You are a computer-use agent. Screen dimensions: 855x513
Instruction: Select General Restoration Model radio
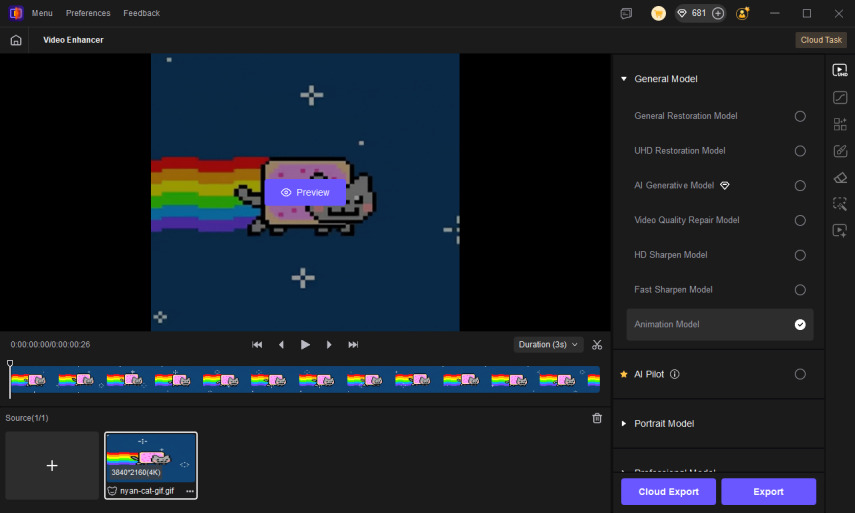[800, 116]
